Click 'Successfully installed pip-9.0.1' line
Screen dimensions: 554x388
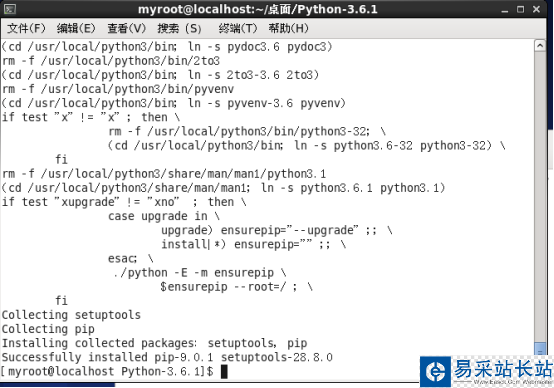click(167, 357)
